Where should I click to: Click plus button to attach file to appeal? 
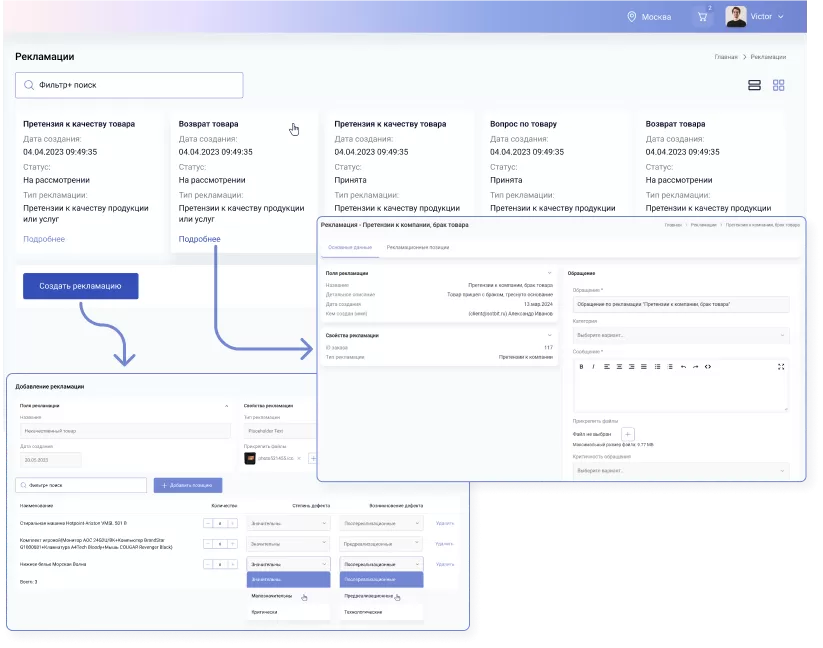tap(628, 434)
